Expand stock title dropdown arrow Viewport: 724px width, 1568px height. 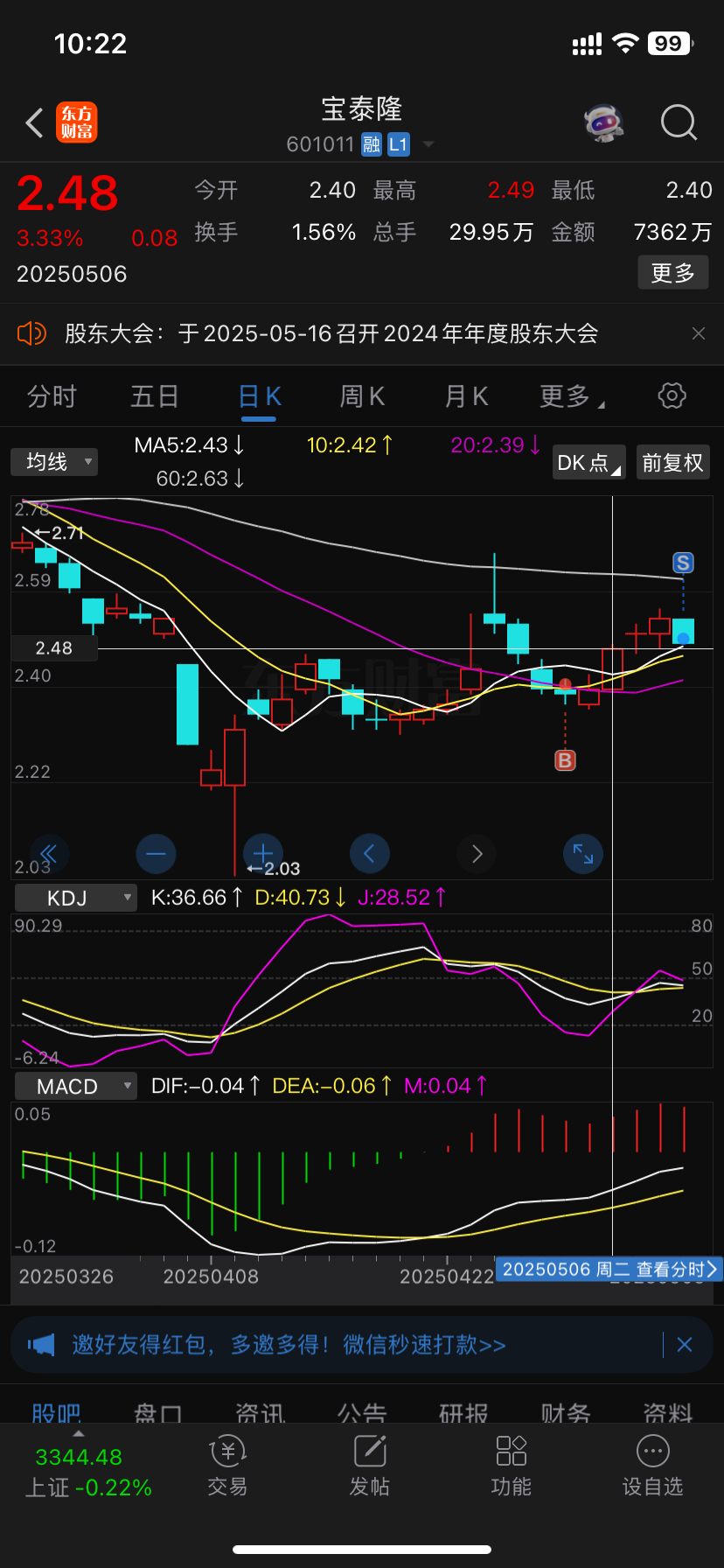pos(428,144)
